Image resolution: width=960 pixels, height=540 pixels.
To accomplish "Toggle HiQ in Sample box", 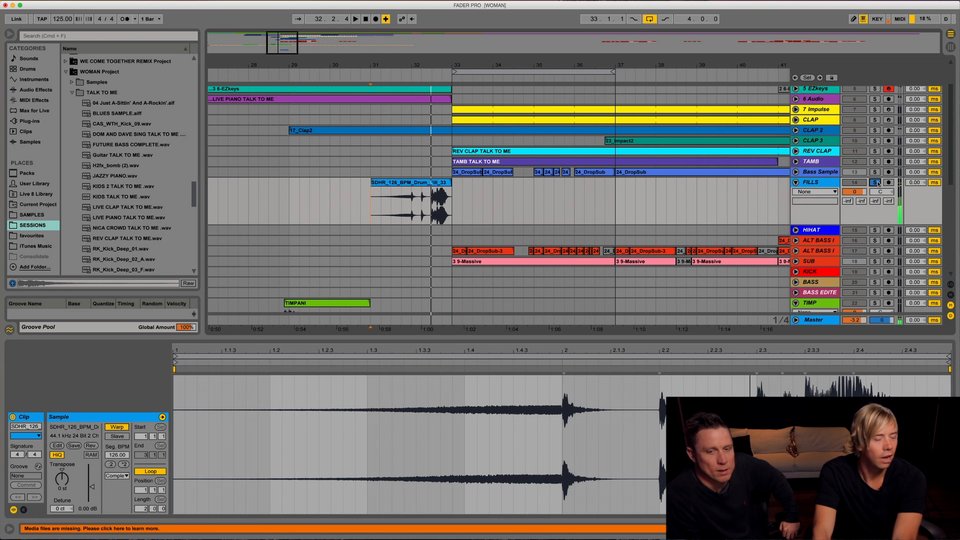I will 57,455.
